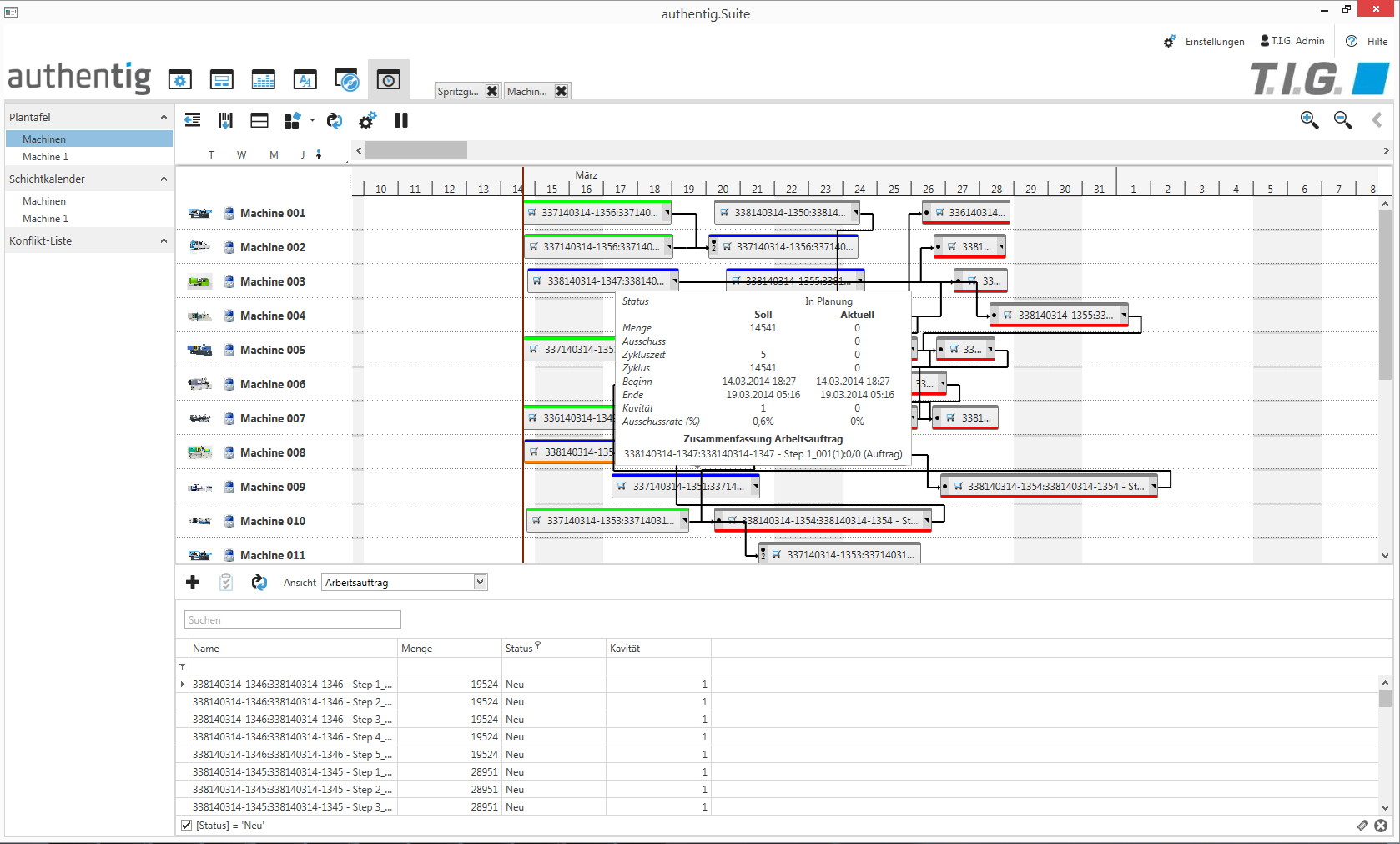Viewport: 1400px width, 844px height.
Task: Collapse the Konflikt-Liste section
Action: point(164,240)
